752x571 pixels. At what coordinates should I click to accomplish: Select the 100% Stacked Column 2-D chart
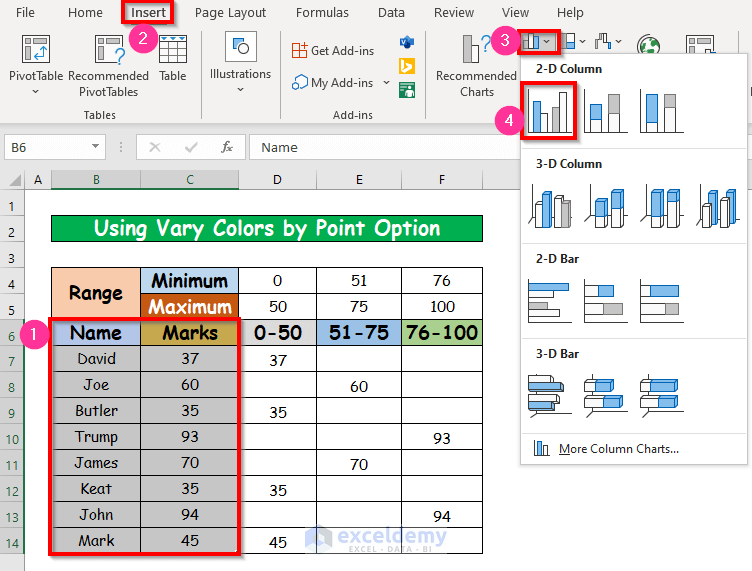(661, 111)
